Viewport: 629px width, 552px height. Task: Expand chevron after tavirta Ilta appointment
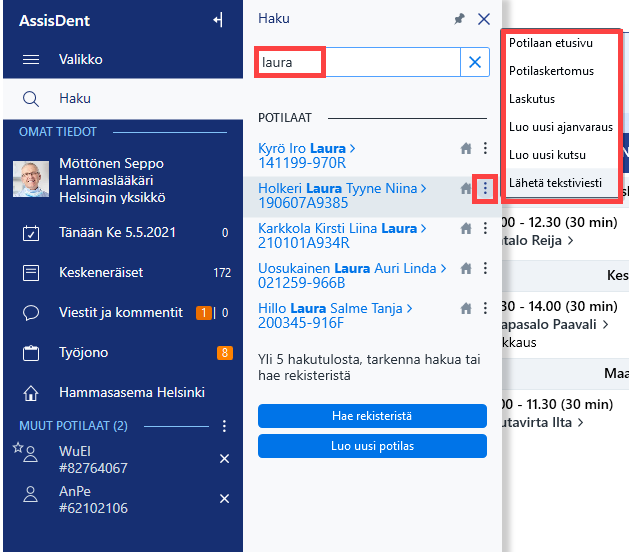[580, 422]
